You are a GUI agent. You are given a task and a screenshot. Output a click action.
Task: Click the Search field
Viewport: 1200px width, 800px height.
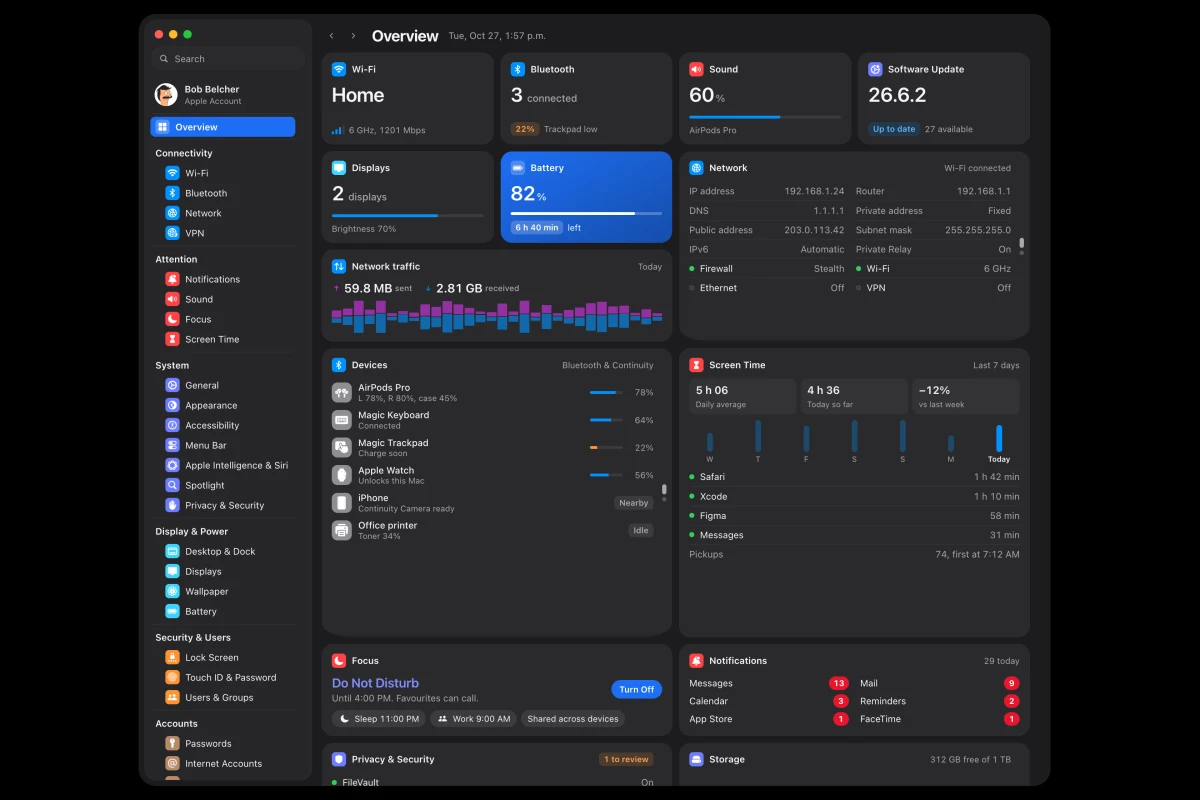[x=228, y=59]
